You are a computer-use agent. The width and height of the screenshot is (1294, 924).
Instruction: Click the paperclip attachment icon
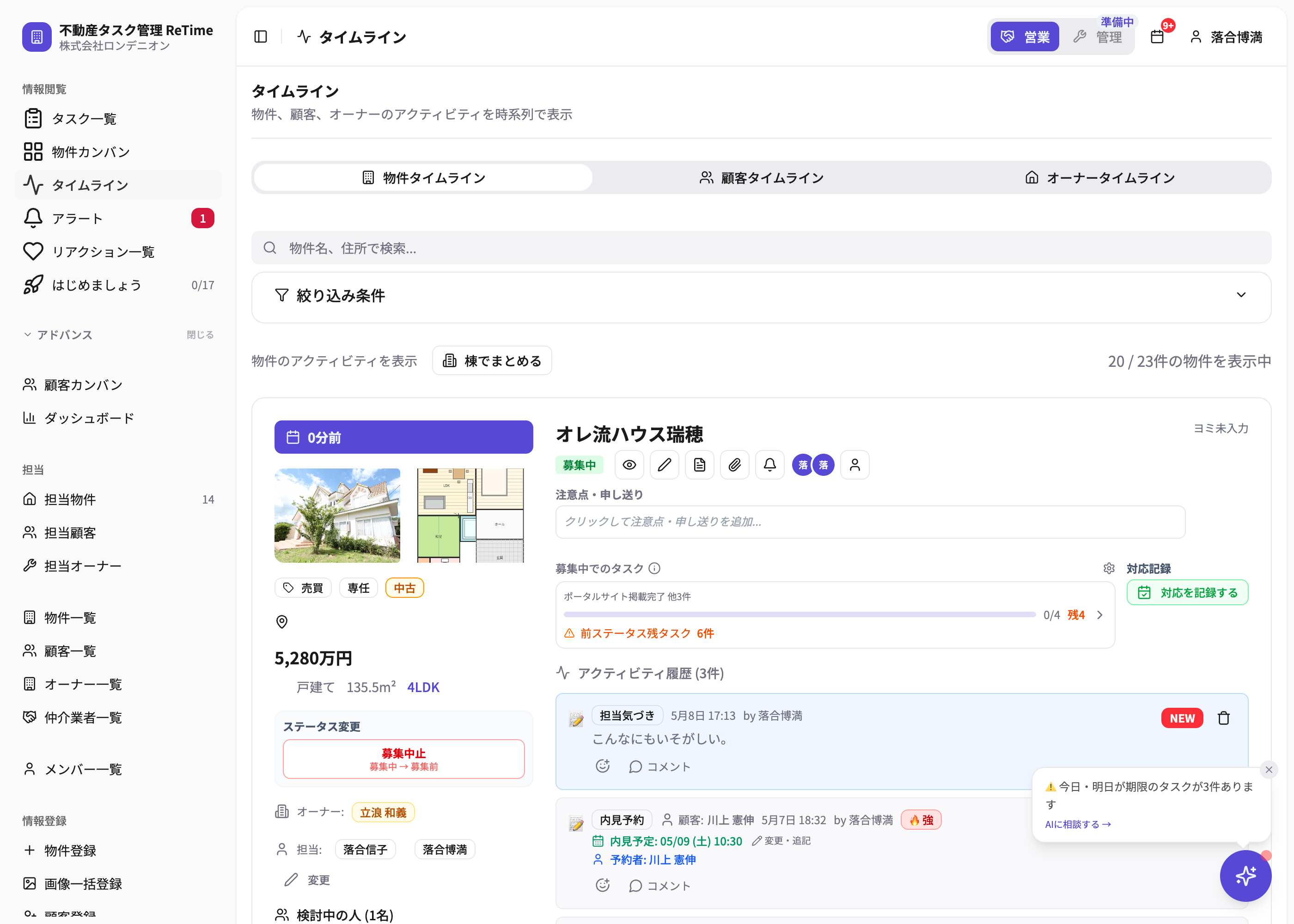[735, 465]
